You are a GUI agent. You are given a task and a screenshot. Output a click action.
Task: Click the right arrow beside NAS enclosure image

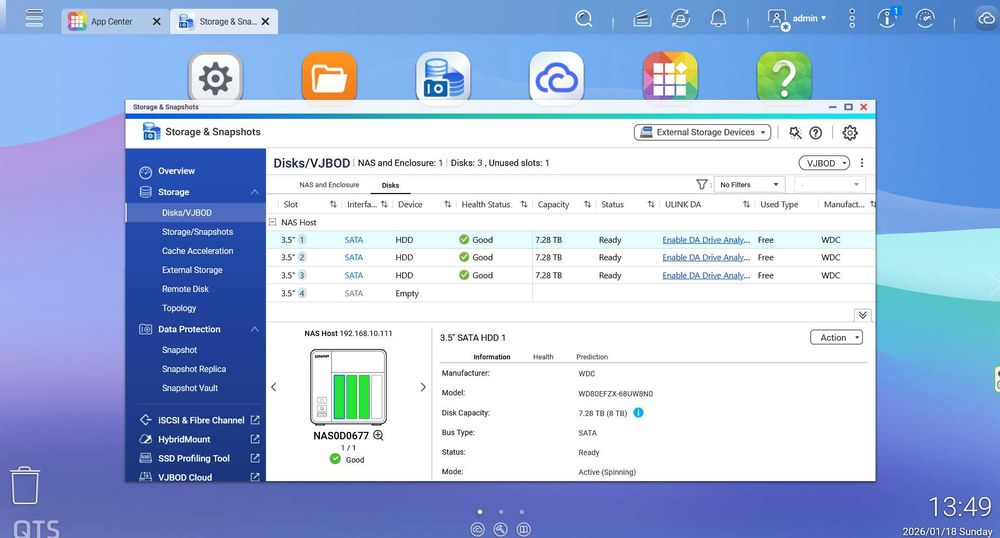click(x=423, y=387)
